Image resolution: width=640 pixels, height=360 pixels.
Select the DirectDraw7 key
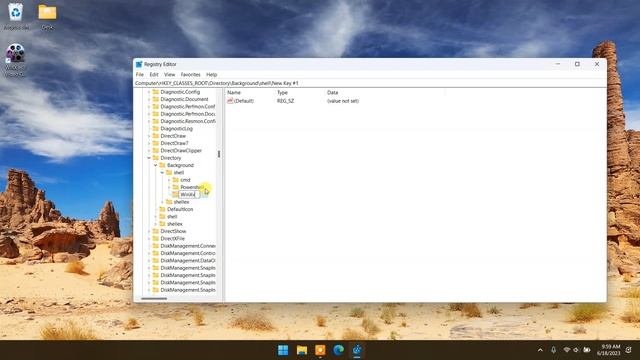(174, 143)
